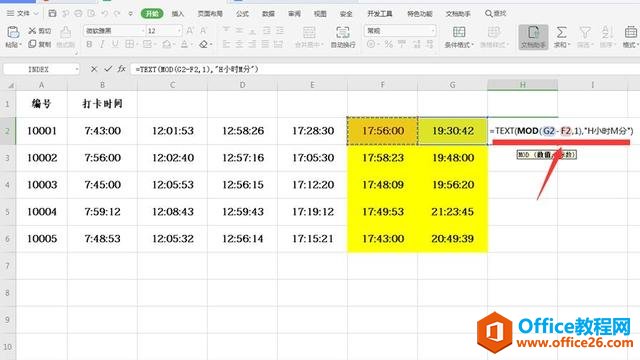The image size is (640, 360).
Task: Click the Undo arrow icon
Action: (104, 13)
